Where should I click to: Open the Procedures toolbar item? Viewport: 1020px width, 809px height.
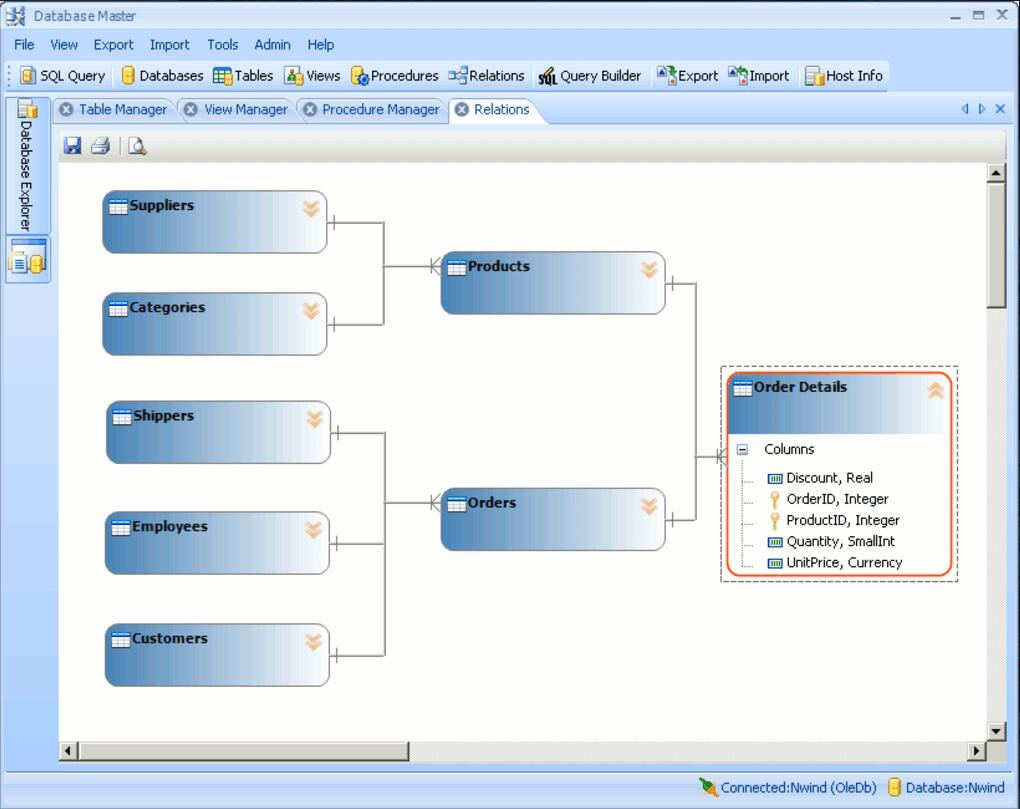pos(395,76)
